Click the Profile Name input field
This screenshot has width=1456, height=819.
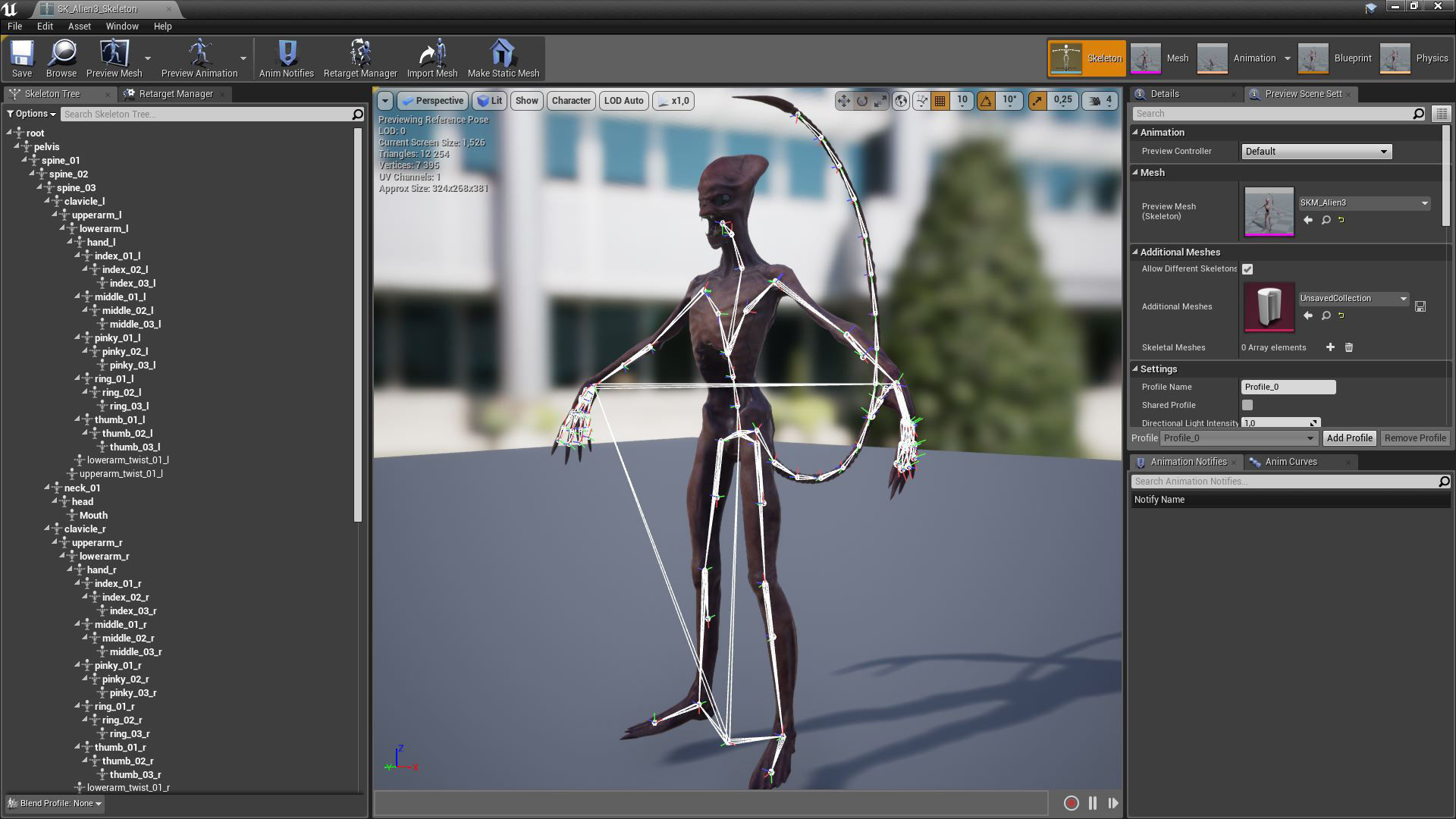click(x=1288, y=387)
